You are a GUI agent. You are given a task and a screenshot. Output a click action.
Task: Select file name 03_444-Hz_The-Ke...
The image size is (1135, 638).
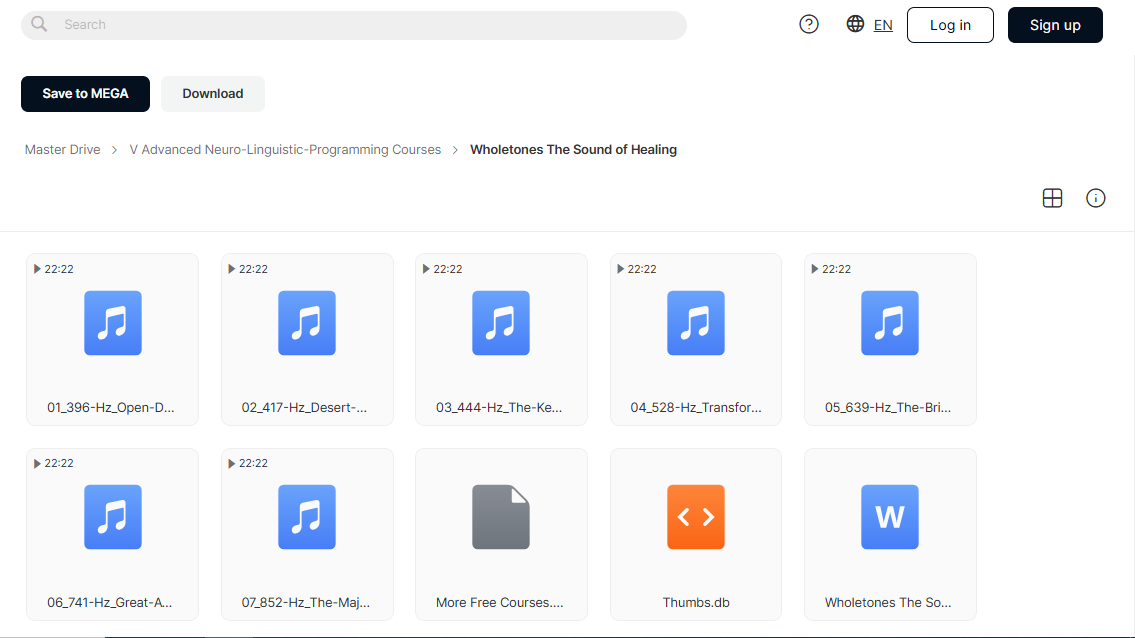click(499, 408)
